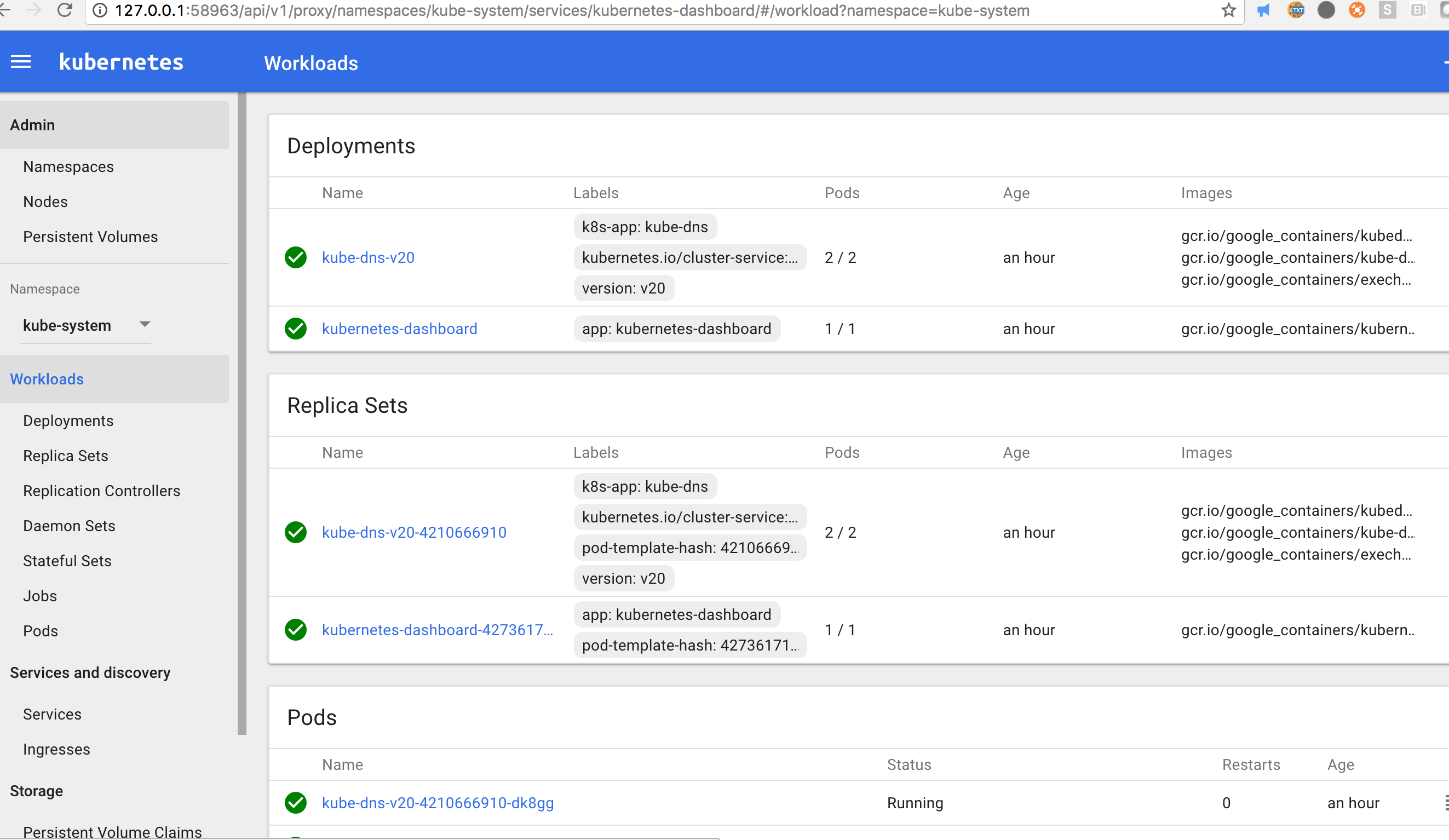The height and width of the screenshot is (840, 1449).
Task: Open replica set kube-dns-v20-4210666910
Action: pyautogui.click(x=414, y=532)
